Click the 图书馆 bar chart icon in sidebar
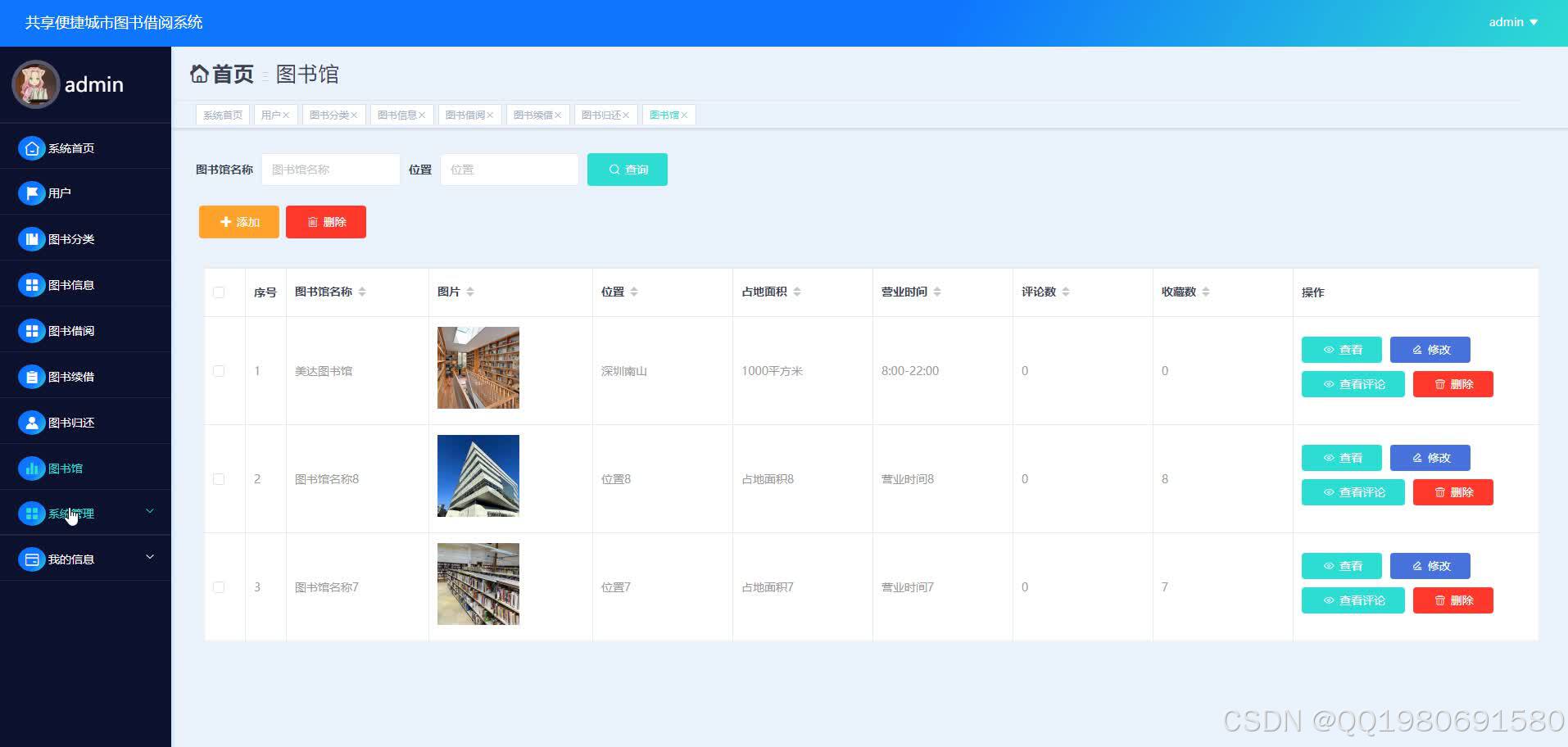1568x747 pixels. click(x=31, y=469)
